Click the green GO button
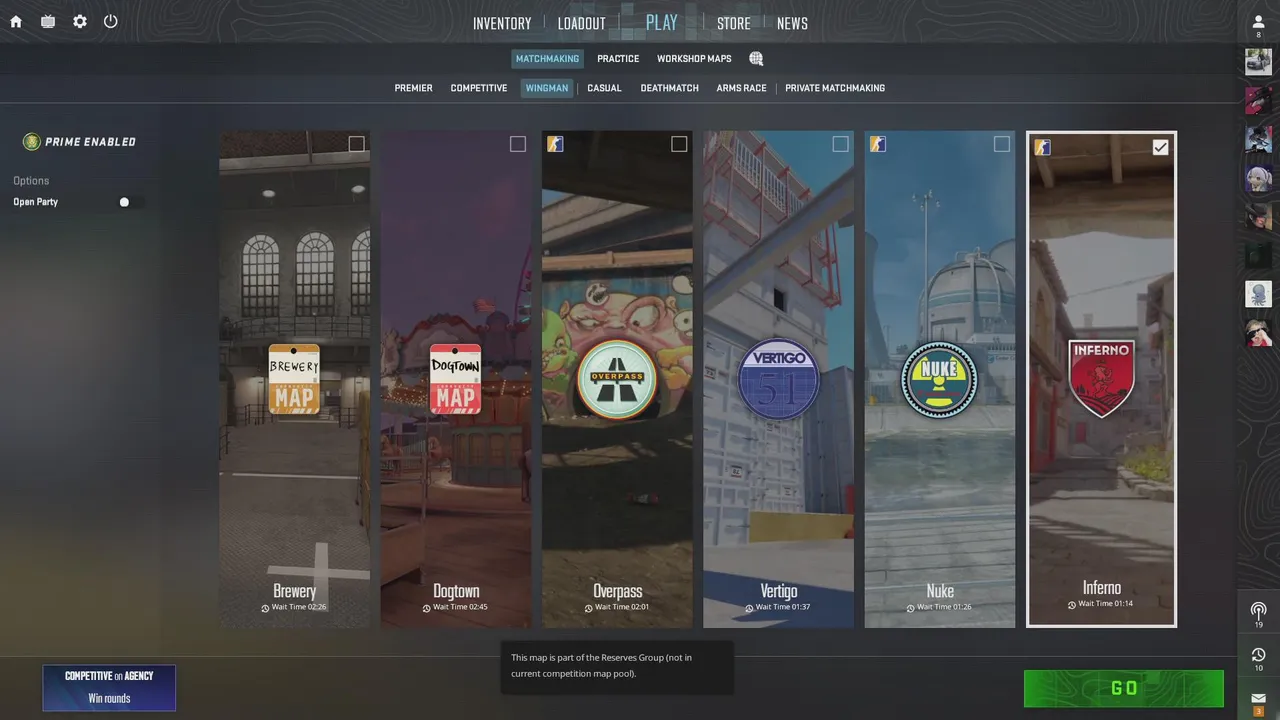The height and width of the screenshot is (720, 1280). pyautogui.click(x=1124, y=688)
